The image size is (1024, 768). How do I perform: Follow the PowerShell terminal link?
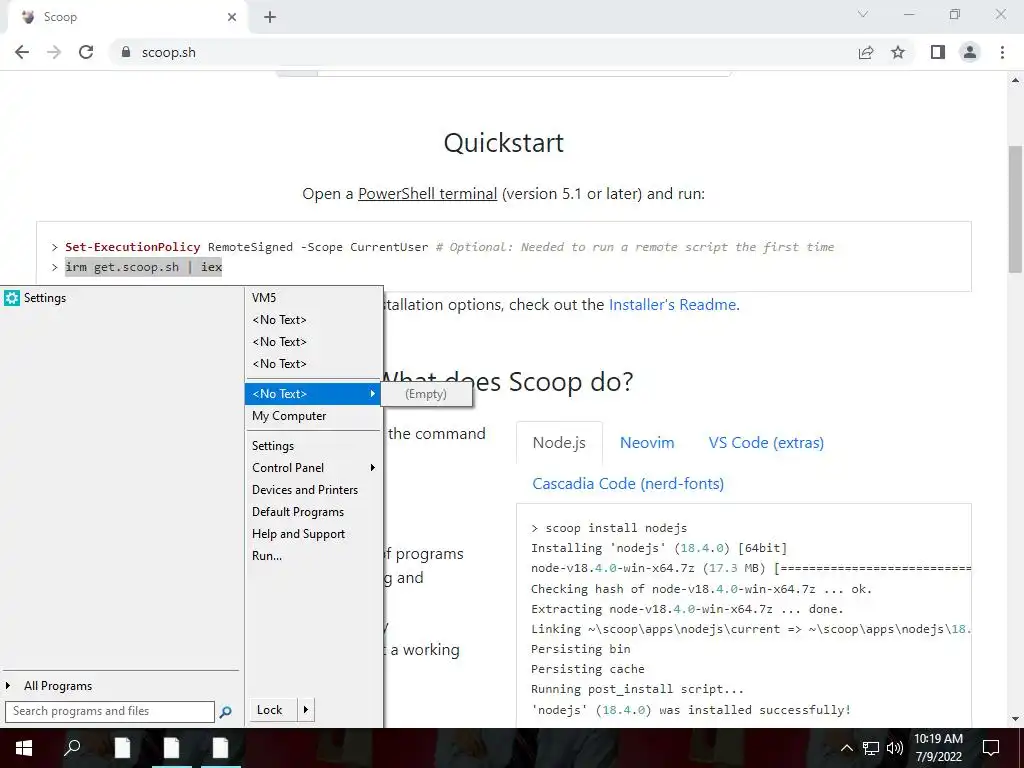428,194
